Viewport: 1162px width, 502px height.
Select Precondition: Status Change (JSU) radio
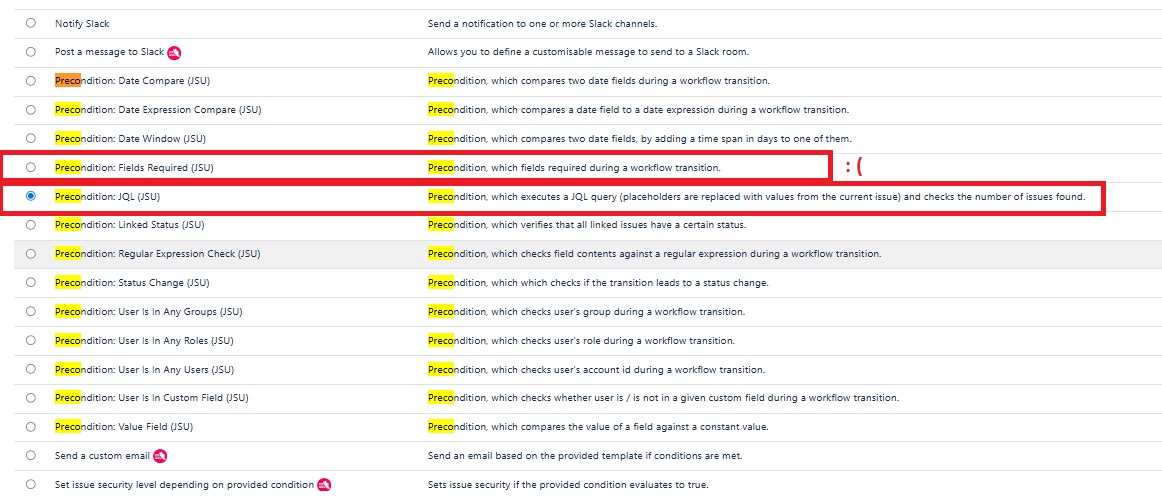tap(30, 283)
